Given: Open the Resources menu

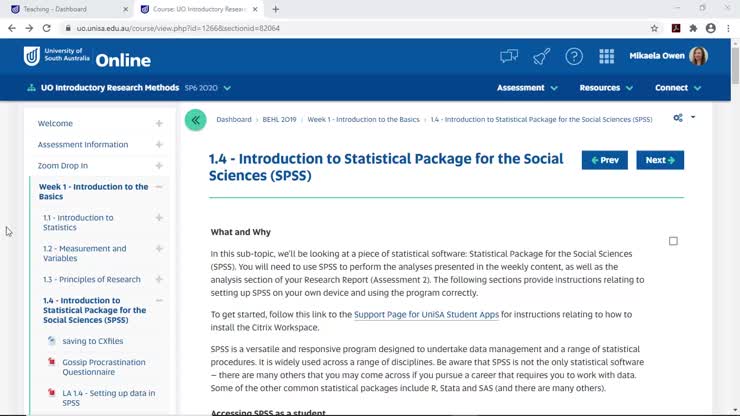Looking at the screenshot, I should click(x=606, y=88).
